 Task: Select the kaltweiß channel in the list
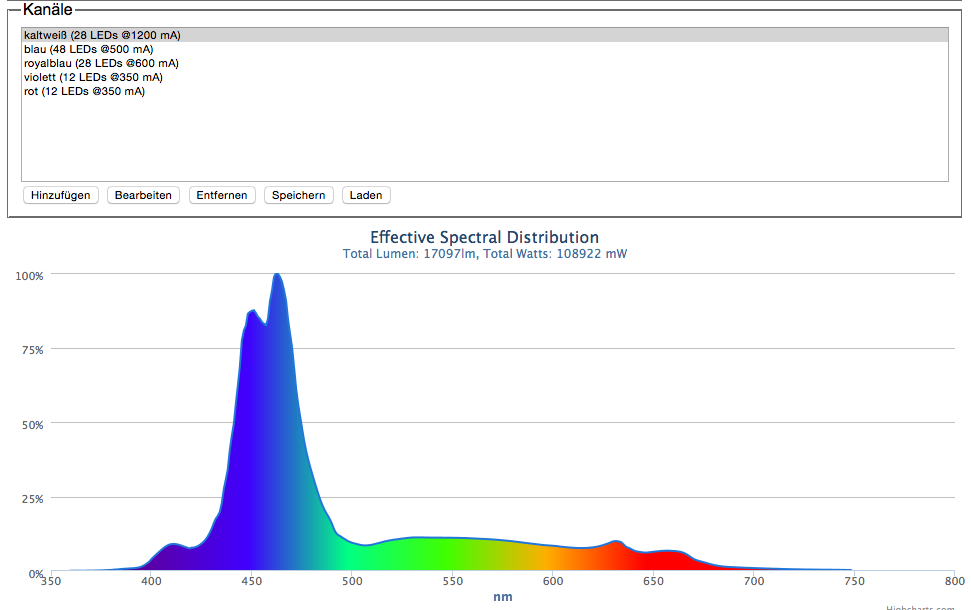point(102,35)
